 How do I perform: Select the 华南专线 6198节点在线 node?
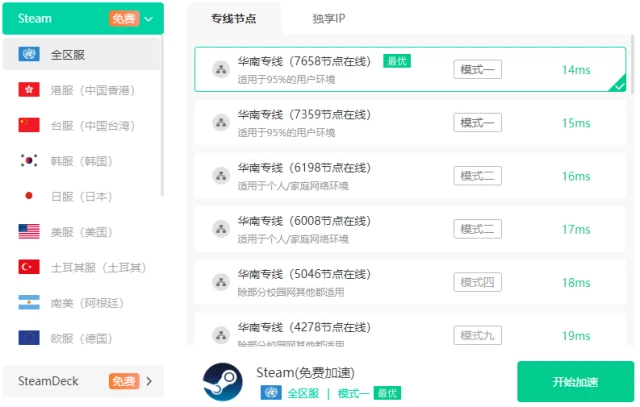410,176
